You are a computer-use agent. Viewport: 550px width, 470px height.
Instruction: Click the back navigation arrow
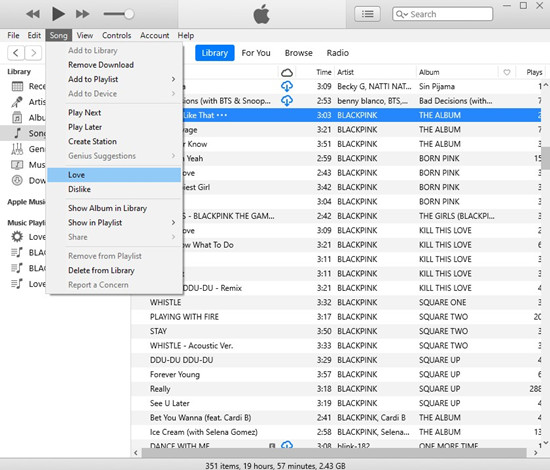(16, 53)
